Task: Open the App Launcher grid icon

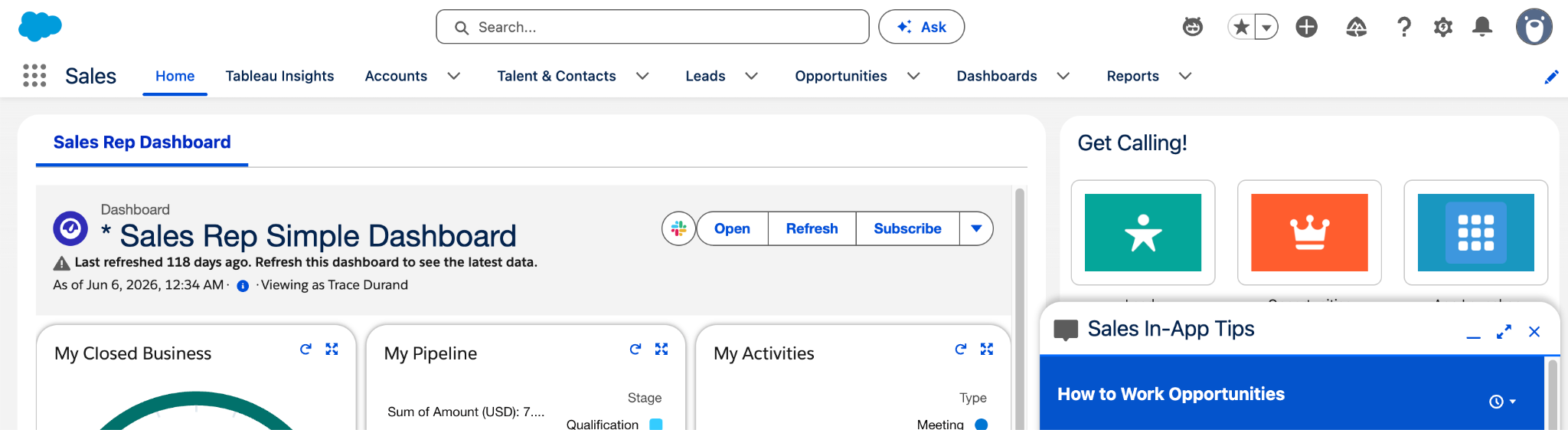Action: click(x=34, y=75)
